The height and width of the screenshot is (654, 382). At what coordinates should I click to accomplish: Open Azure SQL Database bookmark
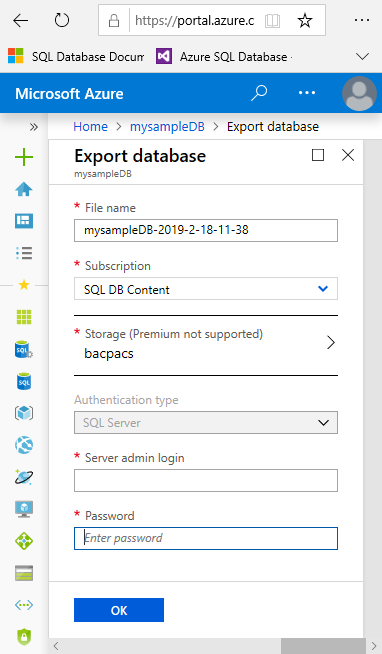point(224,56)
